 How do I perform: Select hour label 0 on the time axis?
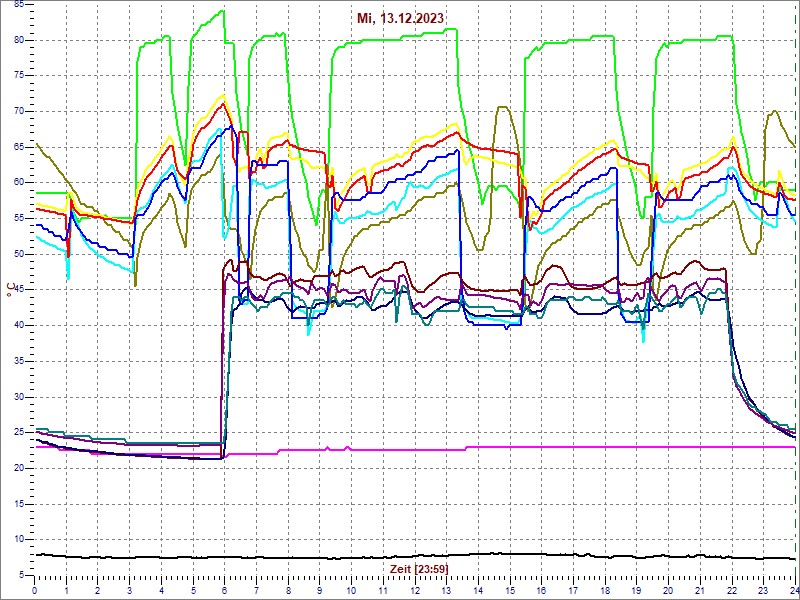pos(34,589)
